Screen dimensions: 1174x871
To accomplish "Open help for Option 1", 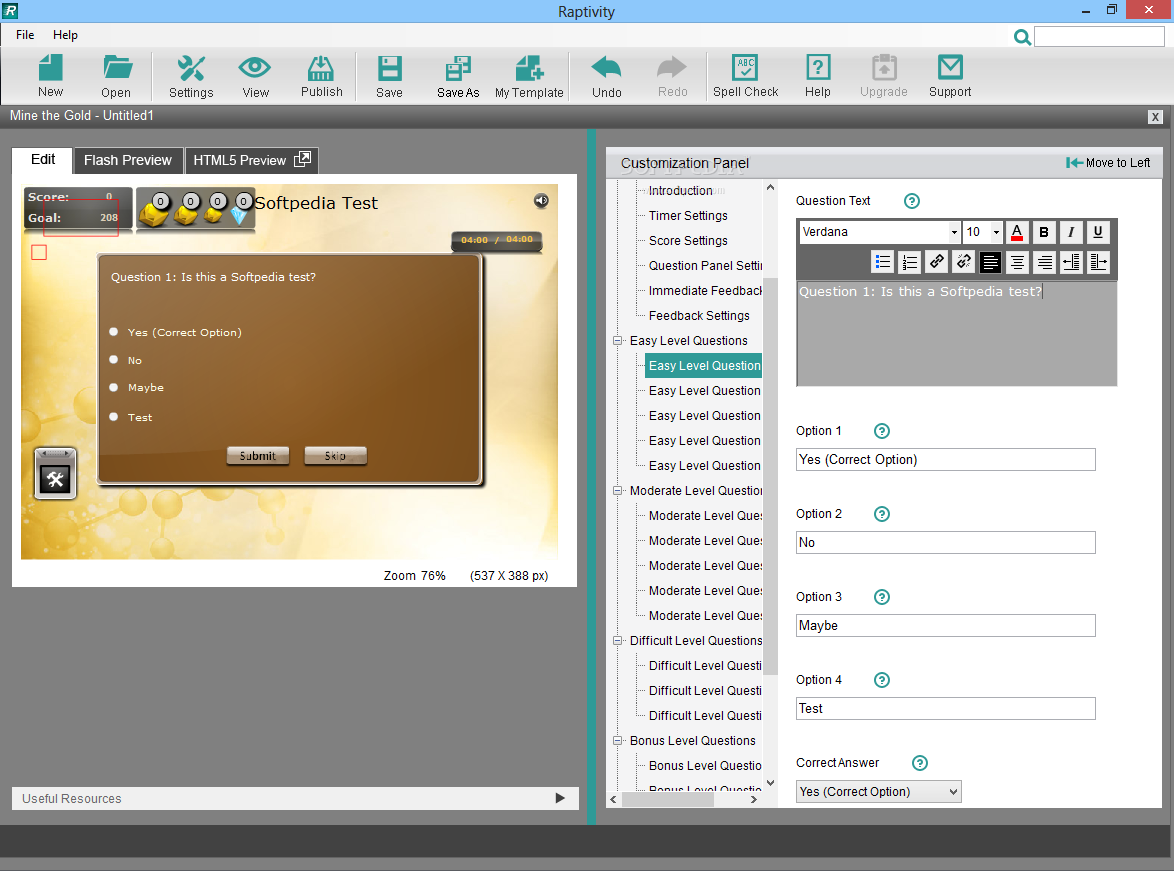I will coord(882,431).
